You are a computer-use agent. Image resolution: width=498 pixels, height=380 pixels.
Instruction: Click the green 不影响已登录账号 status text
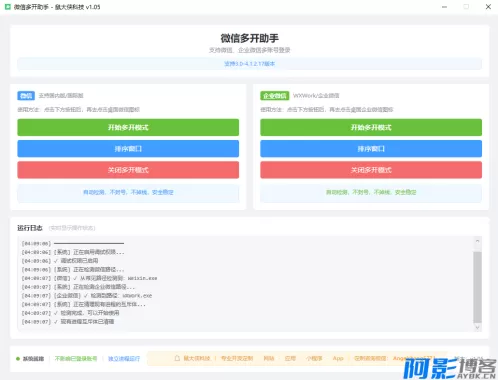click(76, 359)
